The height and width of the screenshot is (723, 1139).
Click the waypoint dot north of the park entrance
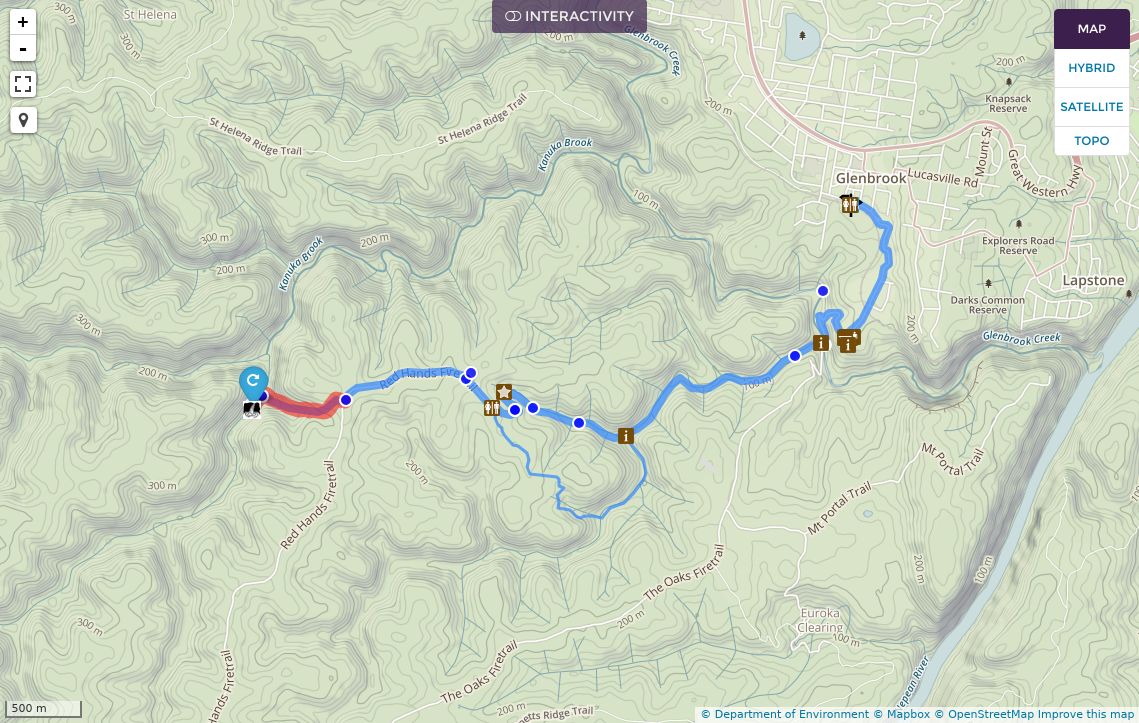click(822, 291)
